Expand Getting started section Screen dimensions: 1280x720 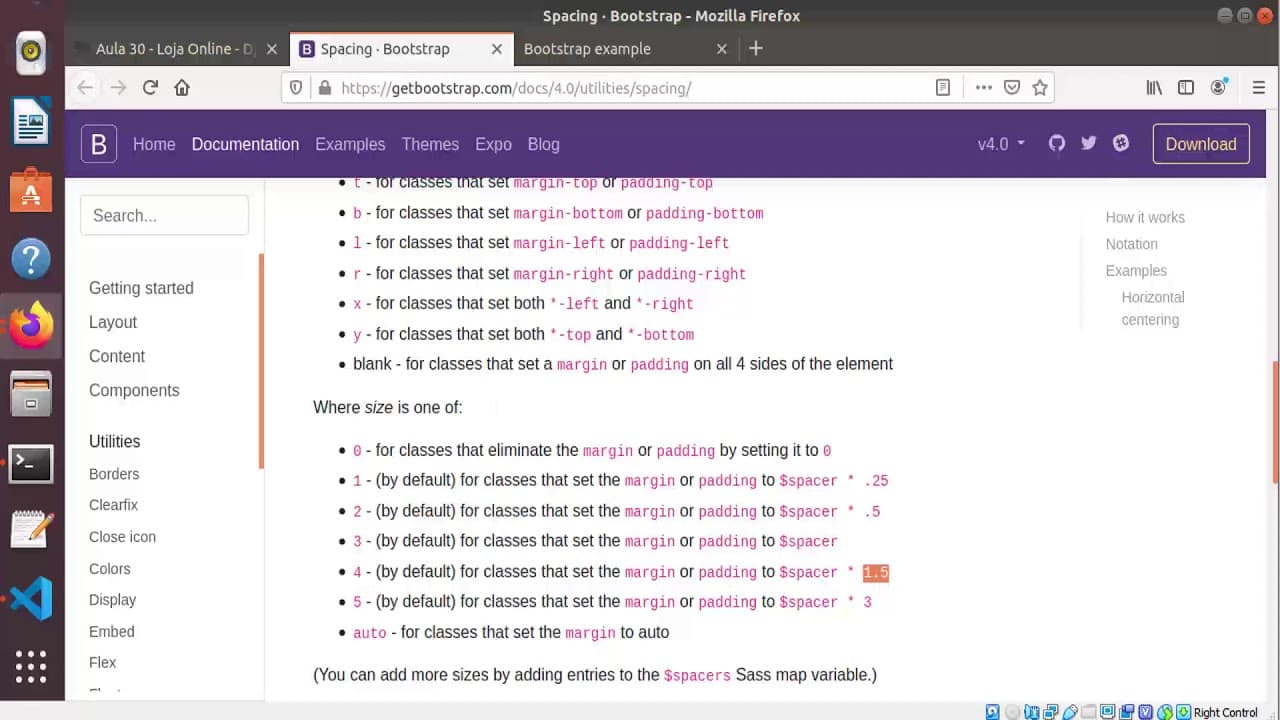click(x=141, y=288)
